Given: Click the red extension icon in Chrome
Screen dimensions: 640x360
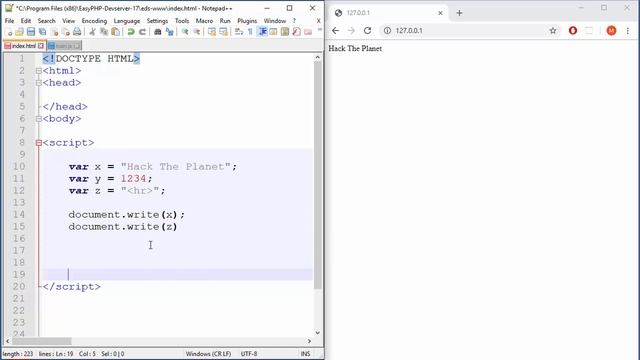Looking at the screenshot, I should pos(573,31).
